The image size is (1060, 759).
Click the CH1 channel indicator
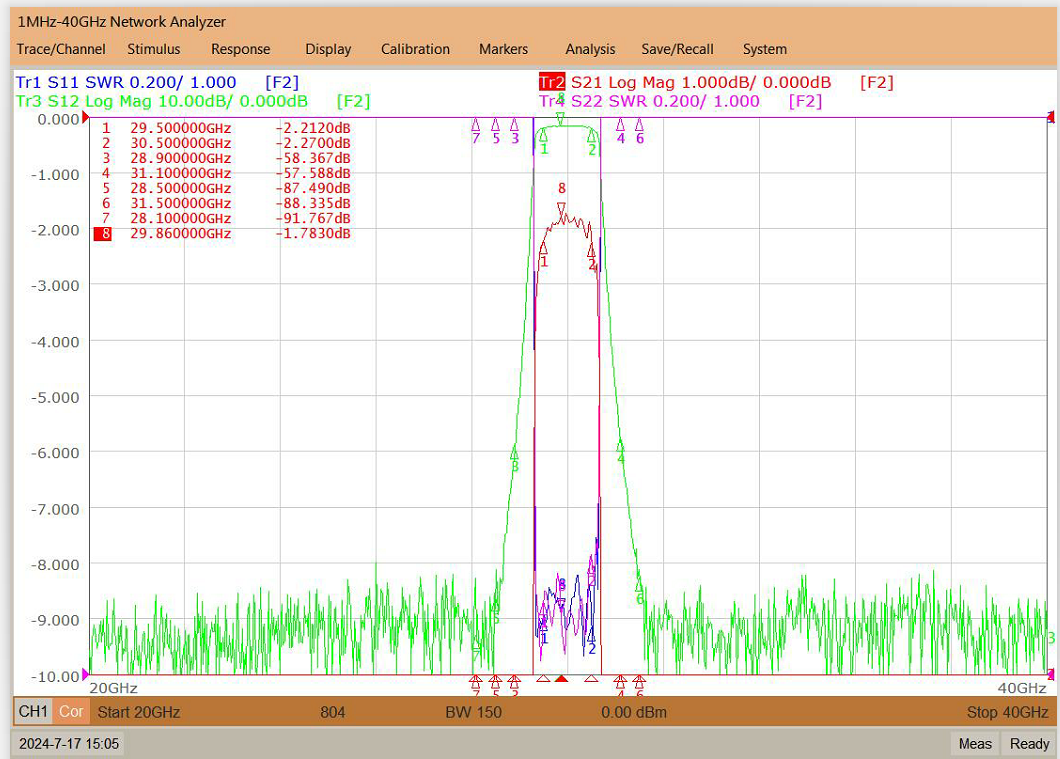click(x=33, y=712)
